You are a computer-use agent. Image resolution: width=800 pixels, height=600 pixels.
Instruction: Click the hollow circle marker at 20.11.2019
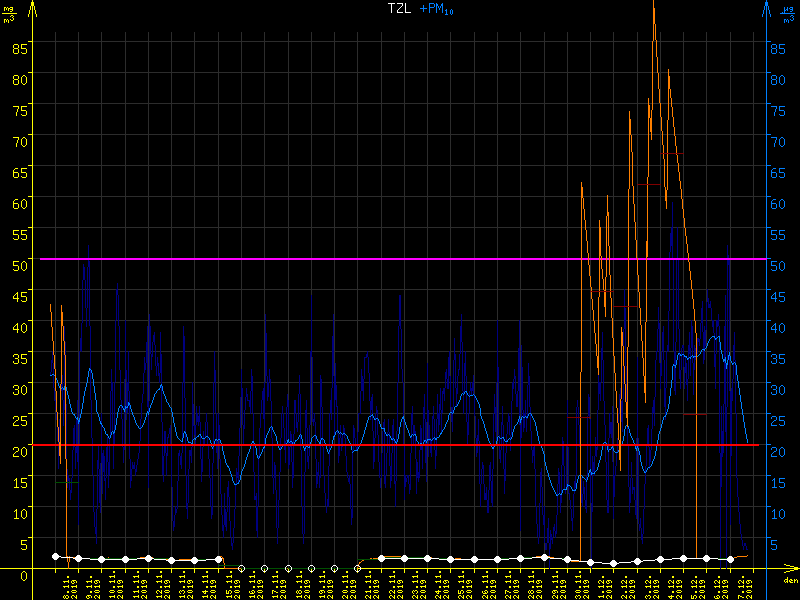[x=358, y=569]
